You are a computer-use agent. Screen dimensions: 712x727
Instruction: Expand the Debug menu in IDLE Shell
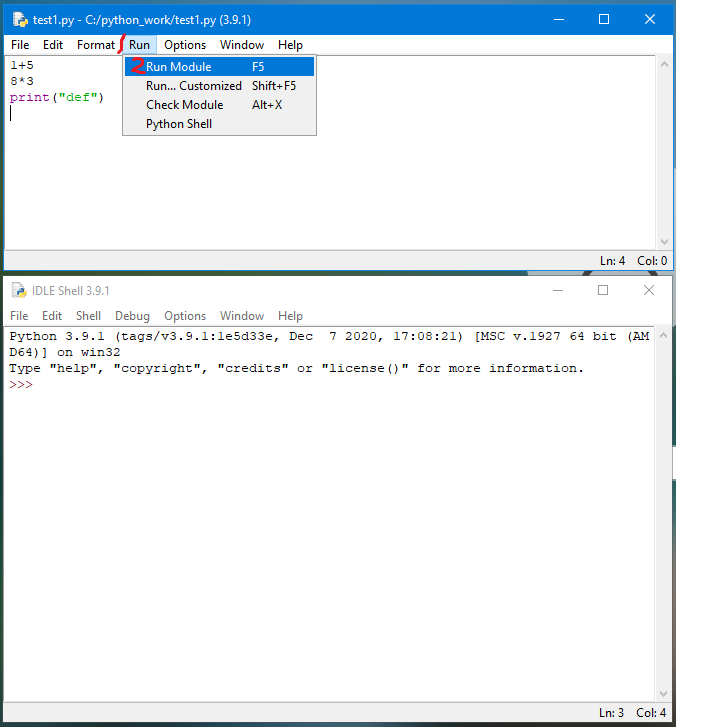132,316
